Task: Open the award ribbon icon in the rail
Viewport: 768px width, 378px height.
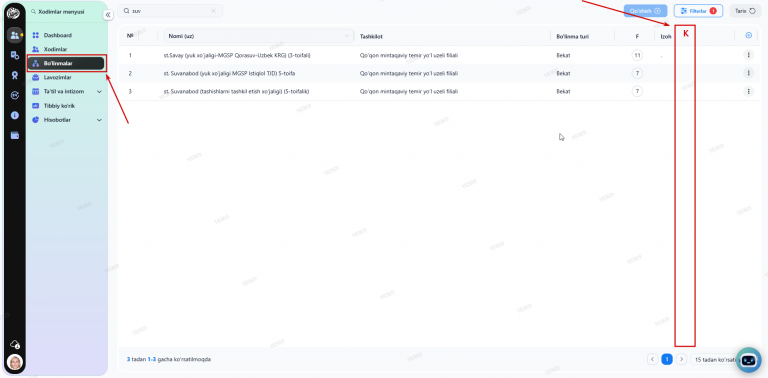Action: pyautogui.click(x=15, y=75)
